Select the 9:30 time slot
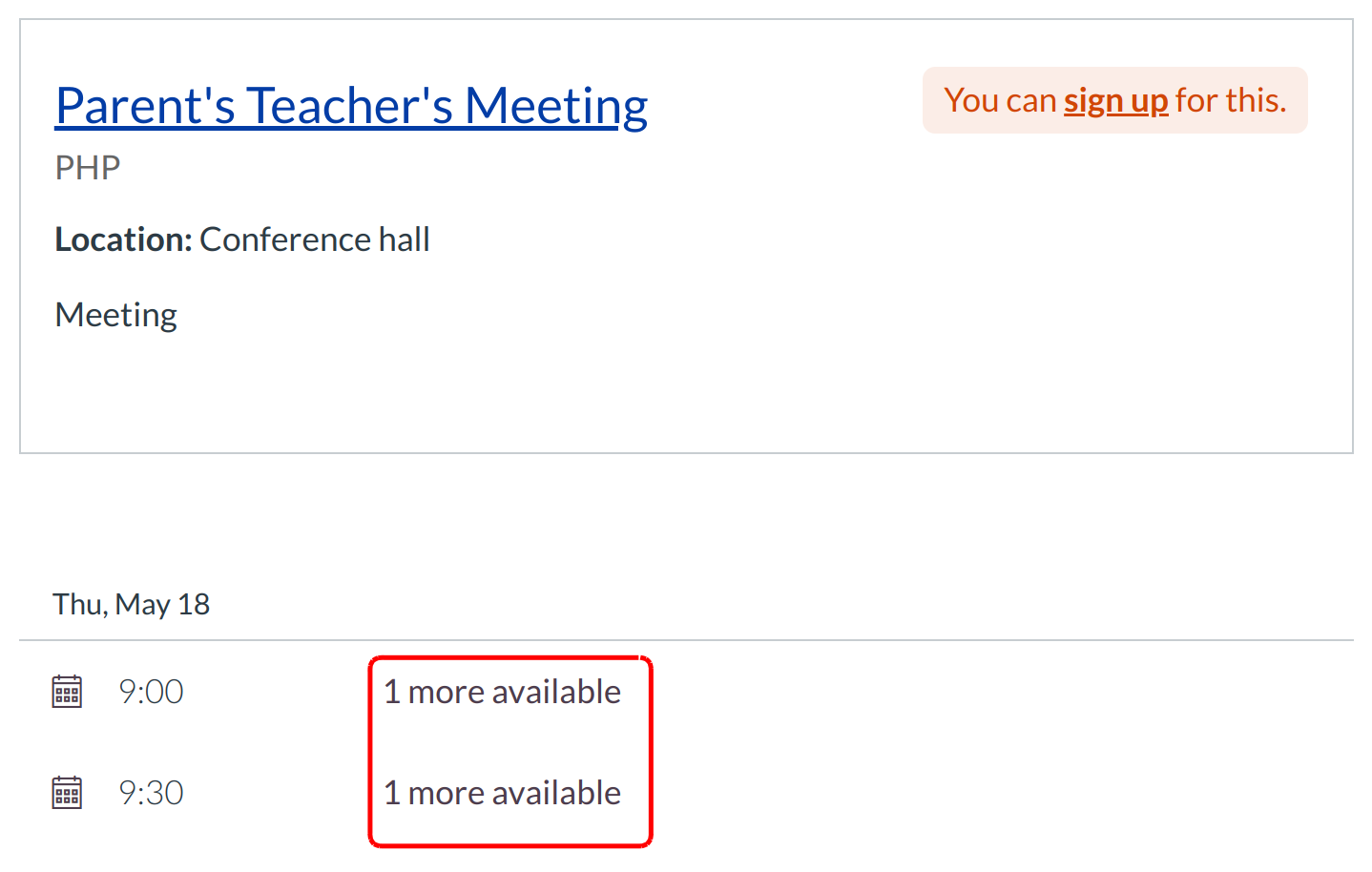 [151, 793]
